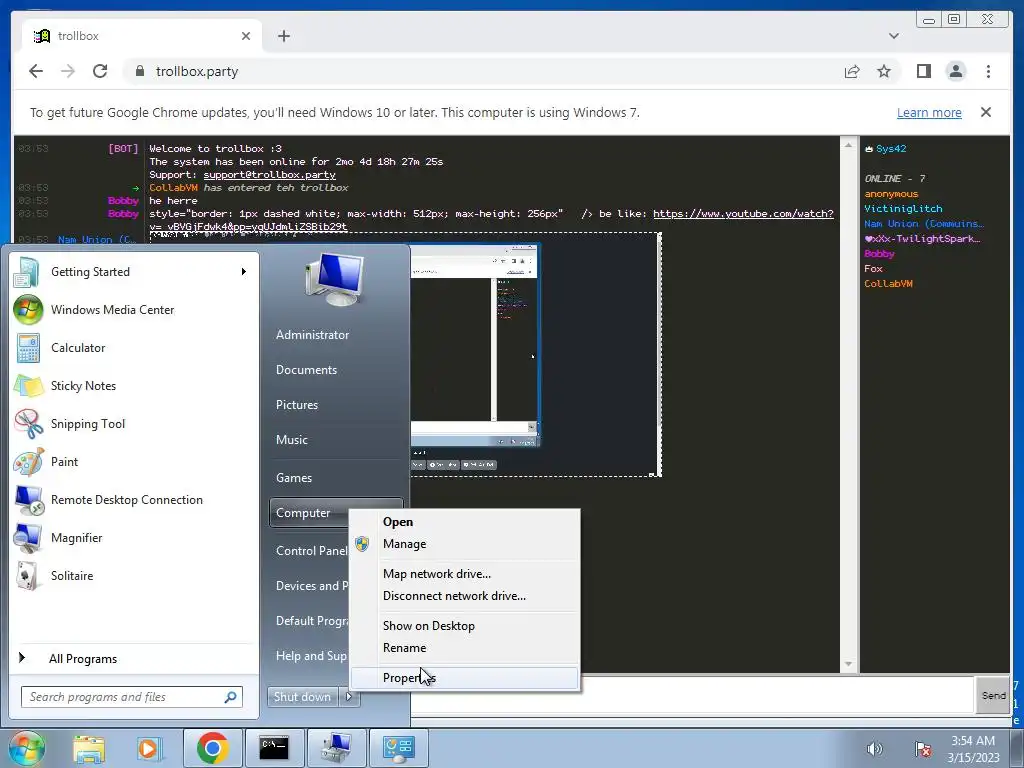Follow the Learn more link

pos(929,112)
